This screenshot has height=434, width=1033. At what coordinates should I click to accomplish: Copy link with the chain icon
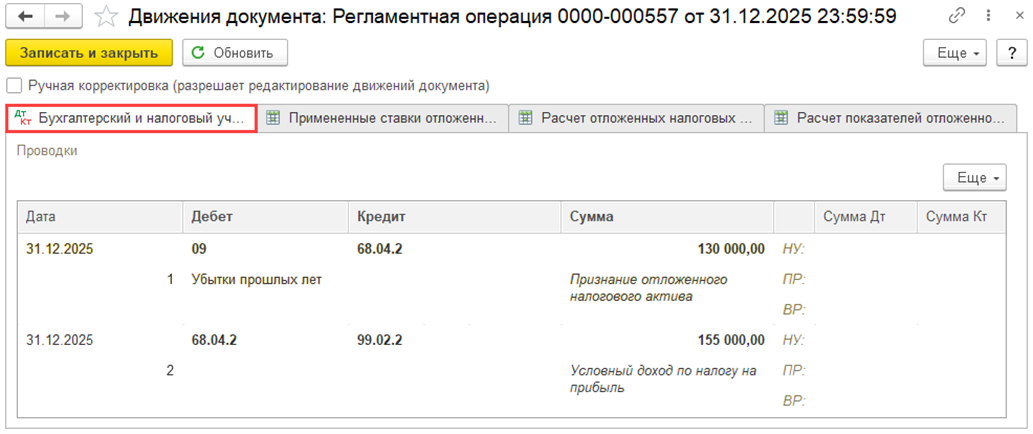[958, 17]
